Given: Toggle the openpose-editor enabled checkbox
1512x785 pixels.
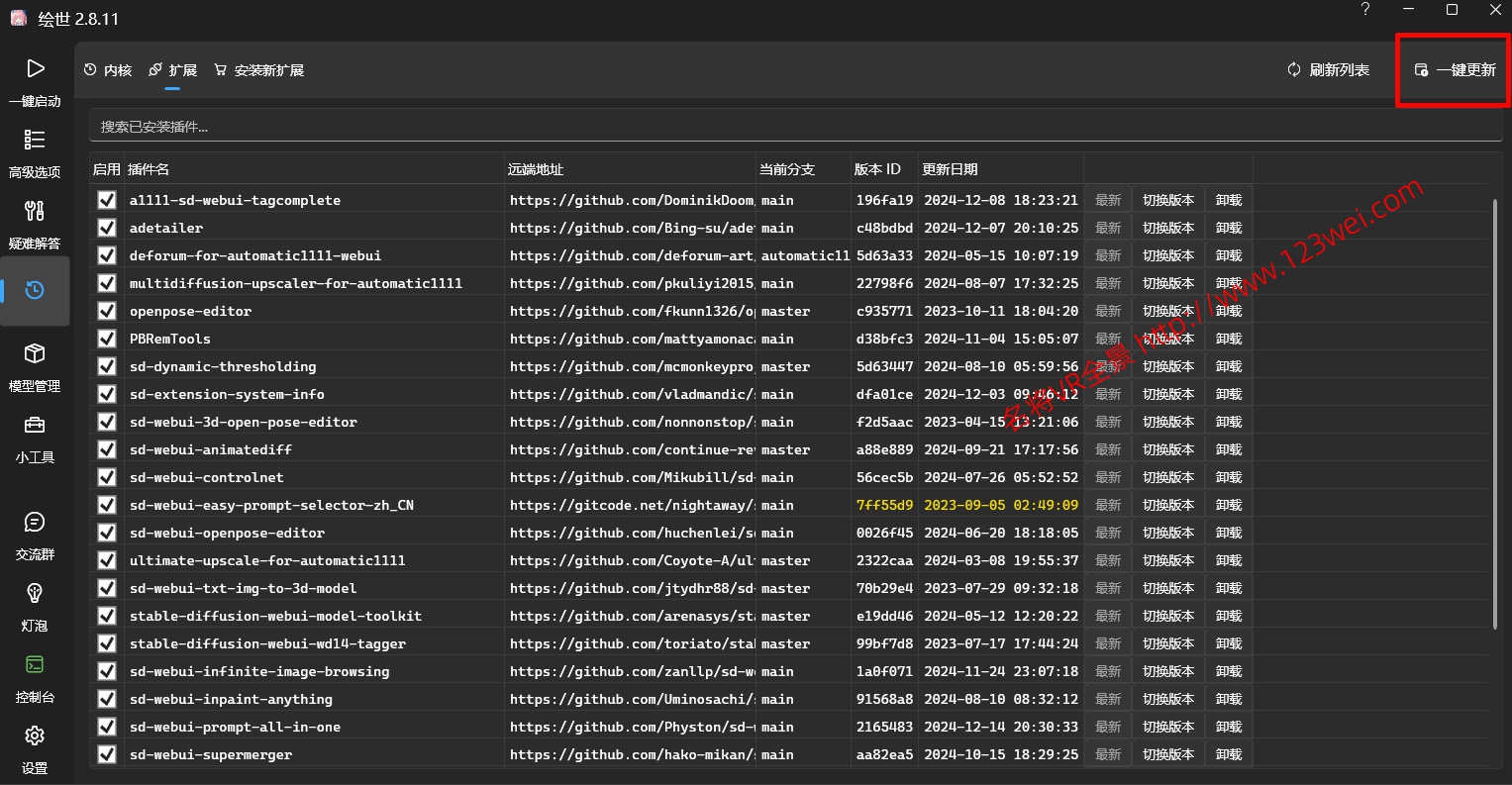Looking at the screenshot, I should click(107, 311).
